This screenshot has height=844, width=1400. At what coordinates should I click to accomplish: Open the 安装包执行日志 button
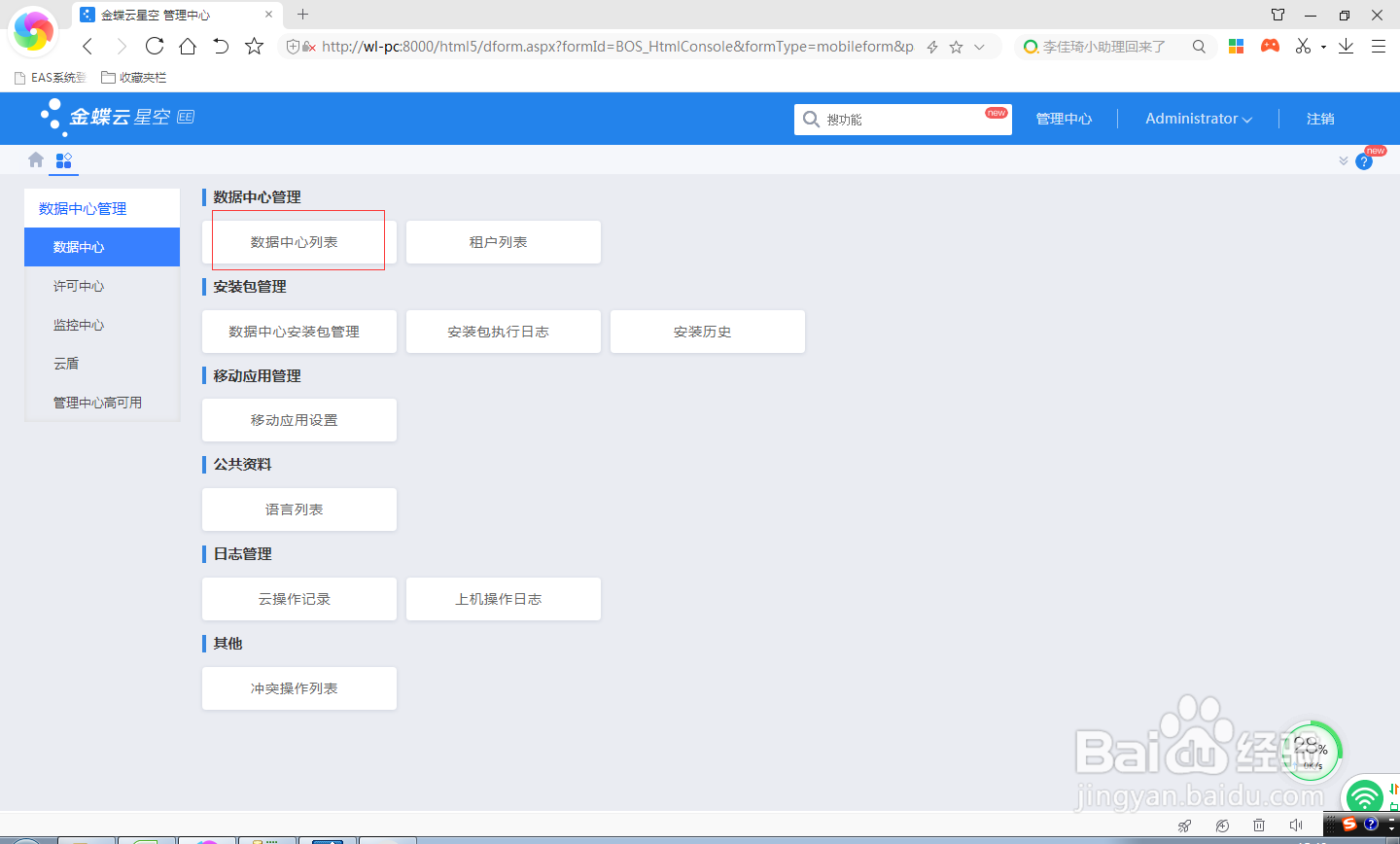[504, 332]
